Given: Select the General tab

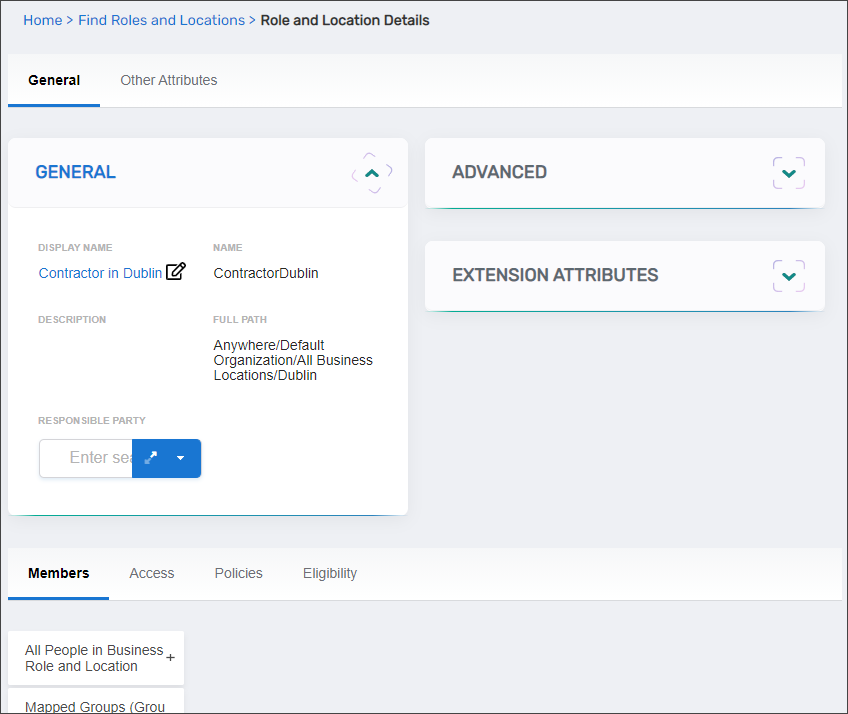Looking at the screenshot, I should pyautogui.click(x=54, y=80).
